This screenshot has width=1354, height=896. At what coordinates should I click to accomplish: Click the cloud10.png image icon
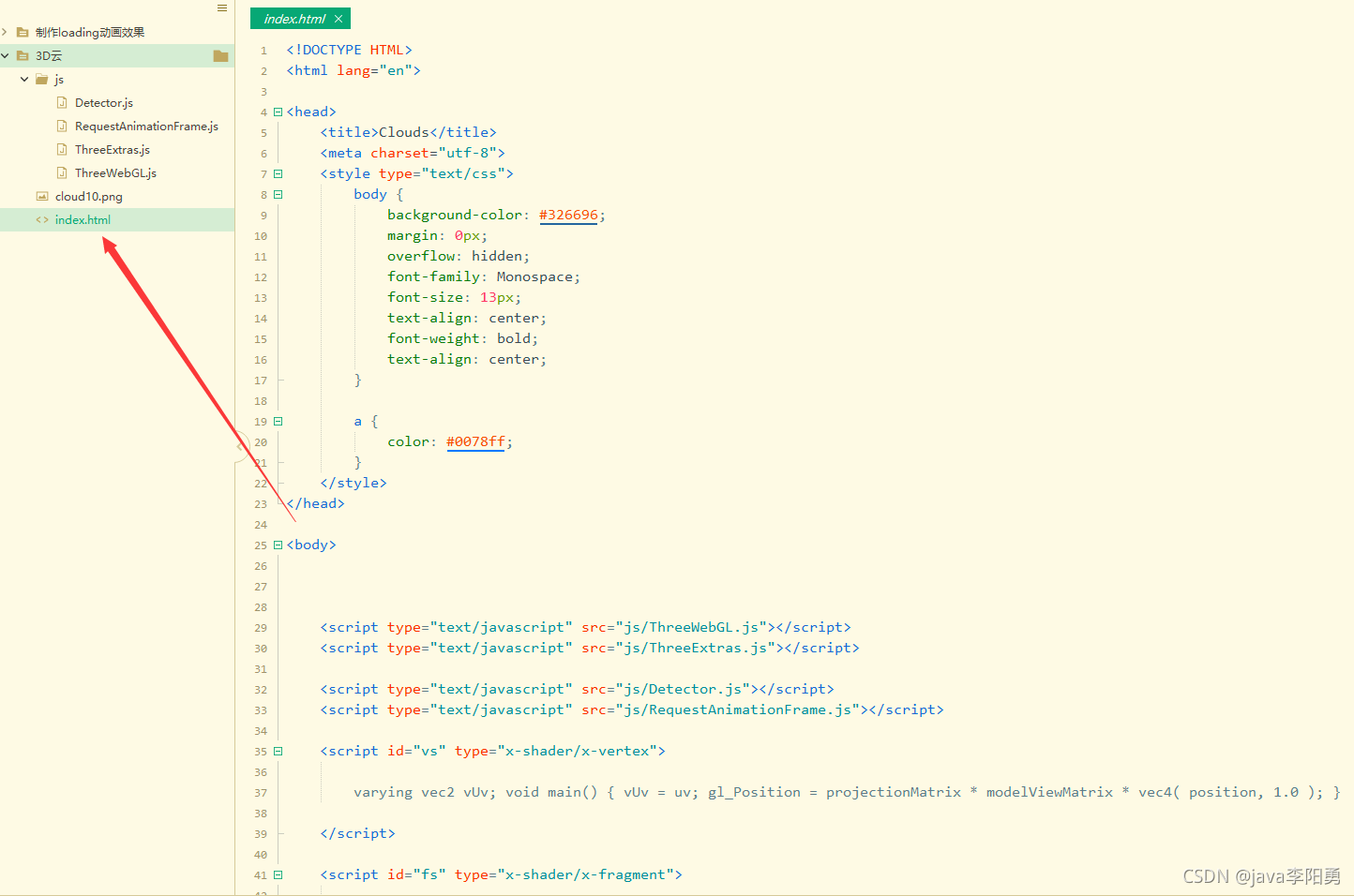tap(42, 196)
